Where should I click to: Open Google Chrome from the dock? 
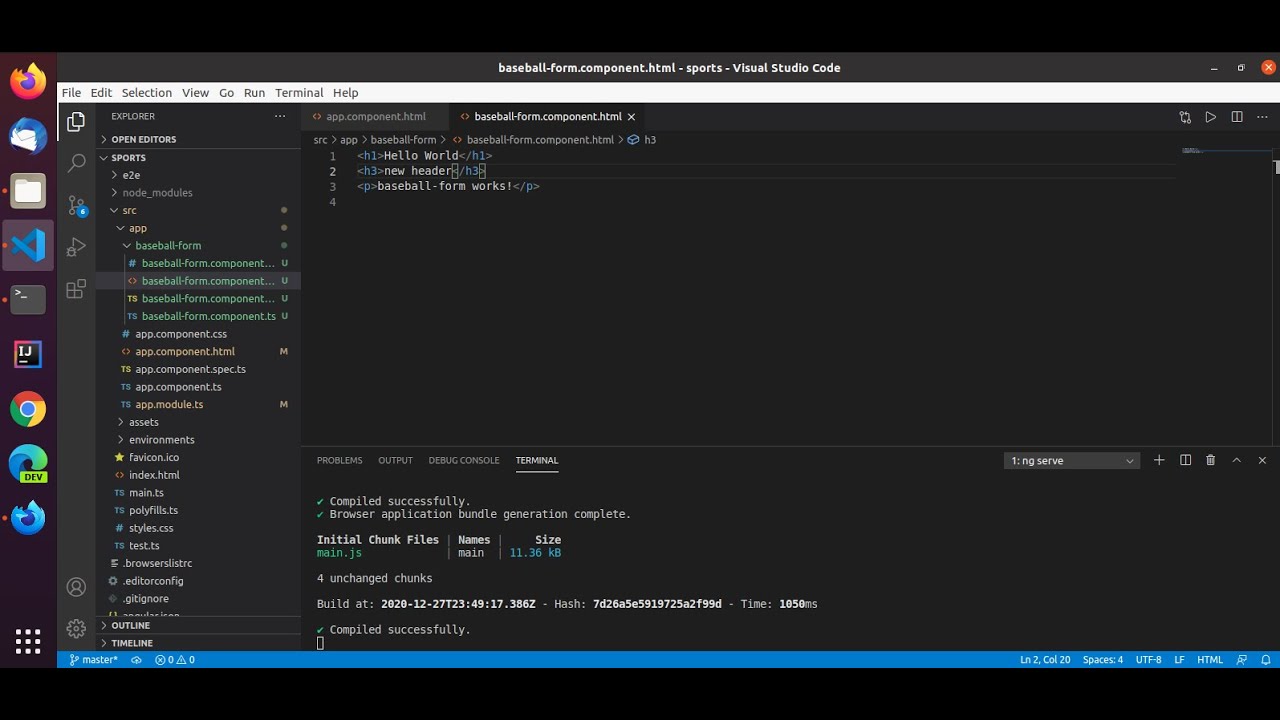[x=28, y=409]
